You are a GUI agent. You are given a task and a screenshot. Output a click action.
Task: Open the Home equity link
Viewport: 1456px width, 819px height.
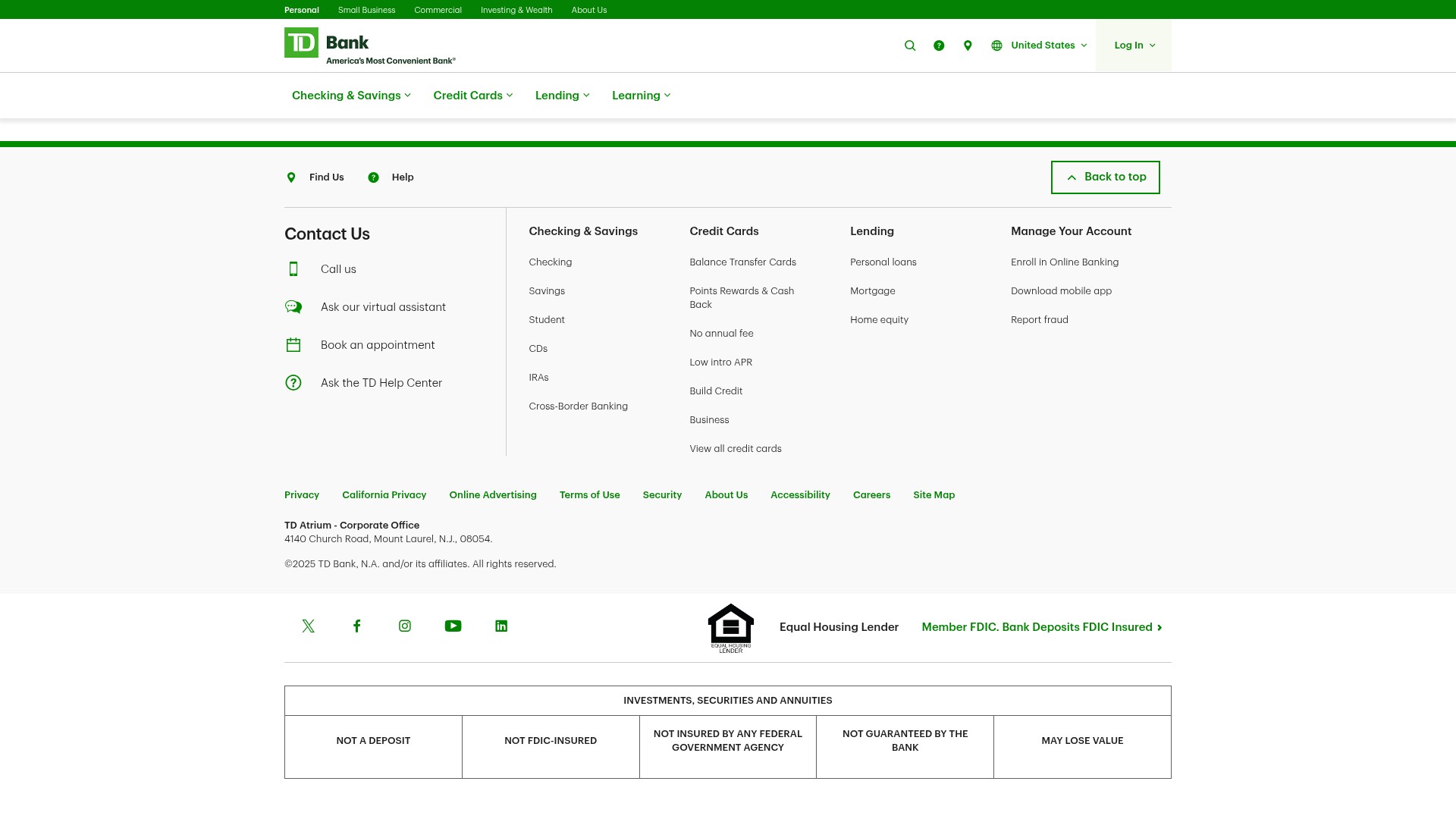[x=879, y=320]
